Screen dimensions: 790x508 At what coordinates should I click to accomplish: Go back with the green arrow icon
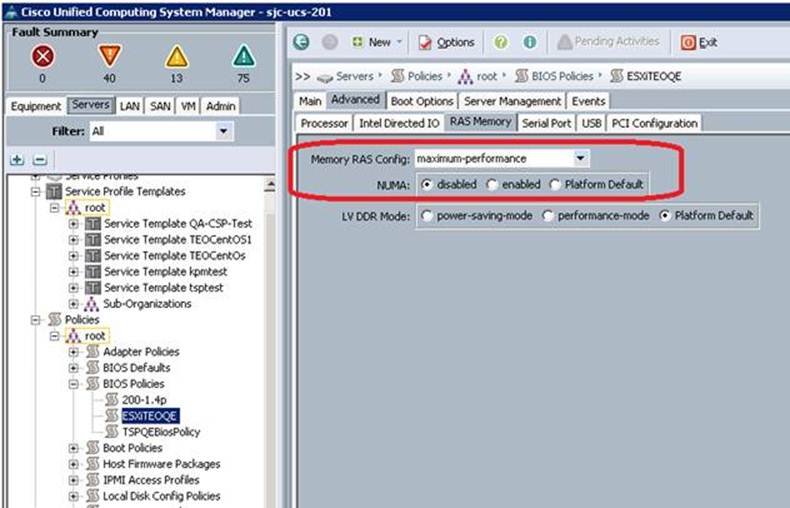(x=301, y=42)
